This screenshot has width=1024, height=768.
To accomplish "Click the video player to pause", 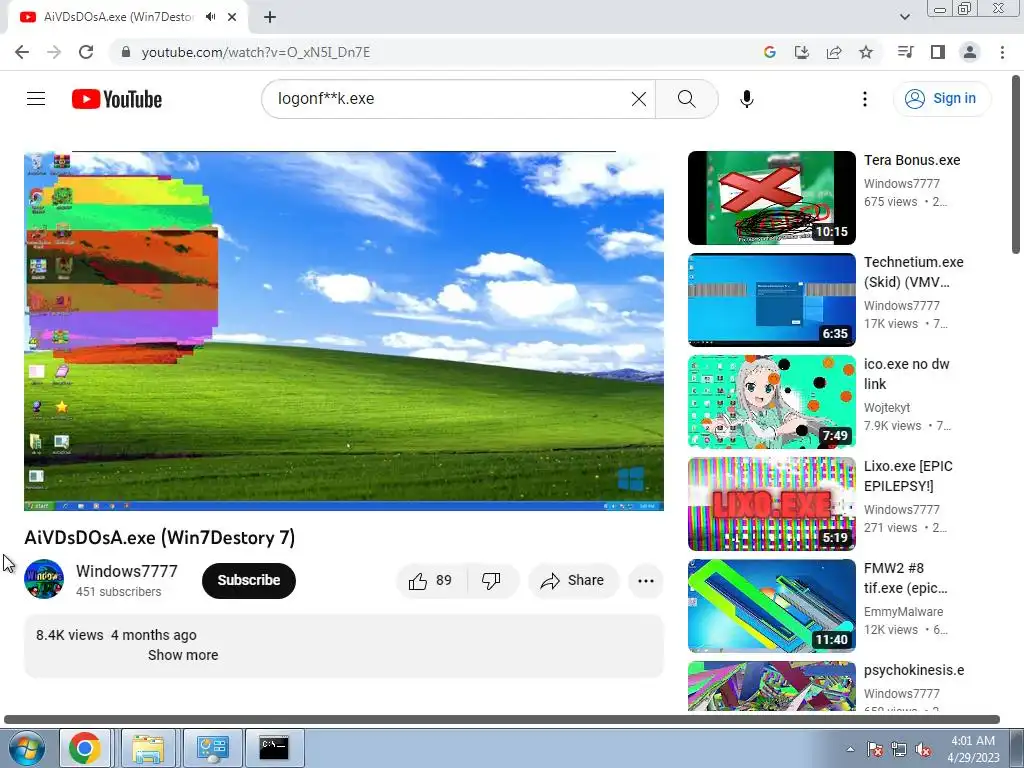I will point(344,331).
